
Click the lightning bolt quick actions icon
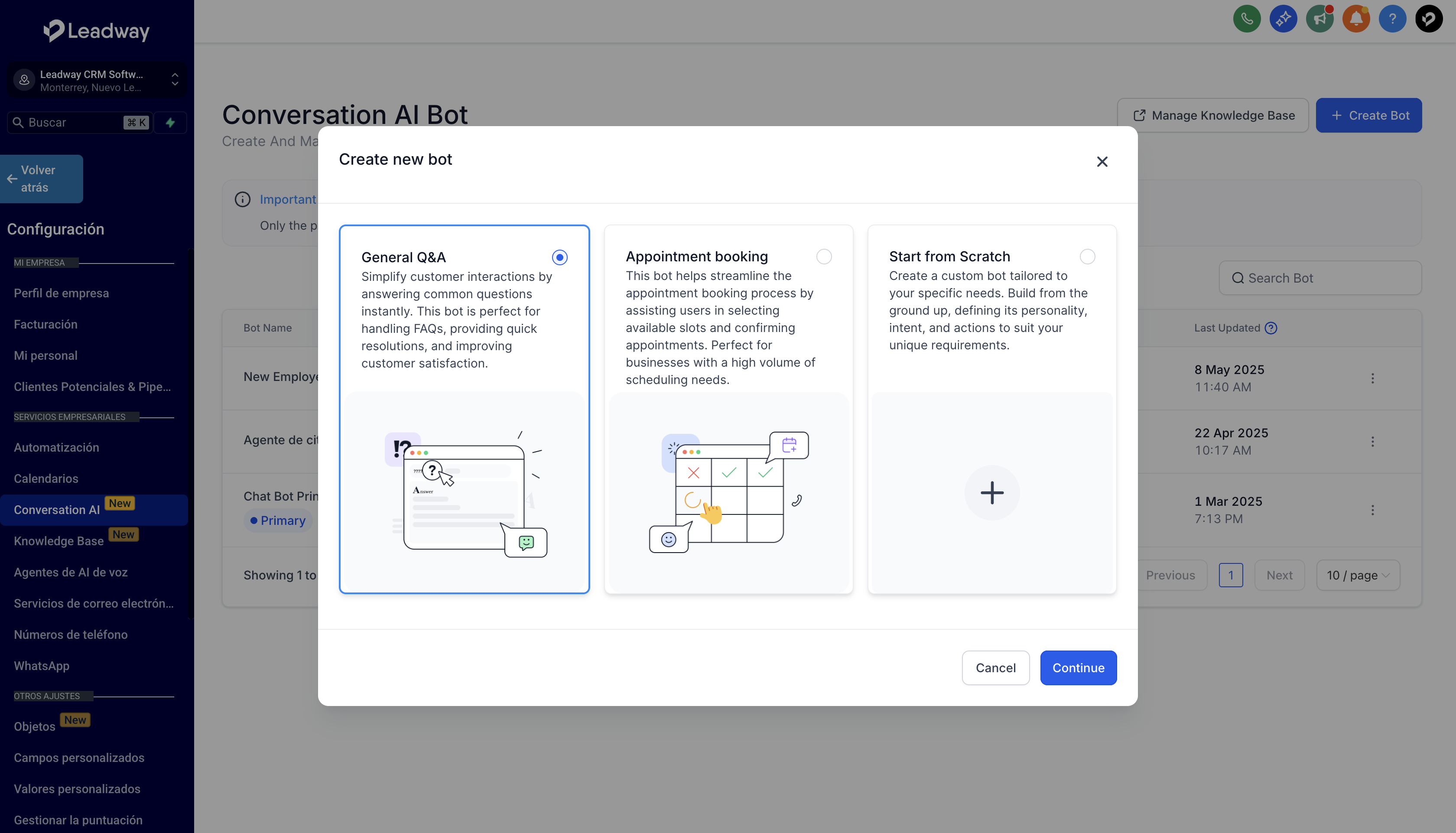(x=170, y=122)
